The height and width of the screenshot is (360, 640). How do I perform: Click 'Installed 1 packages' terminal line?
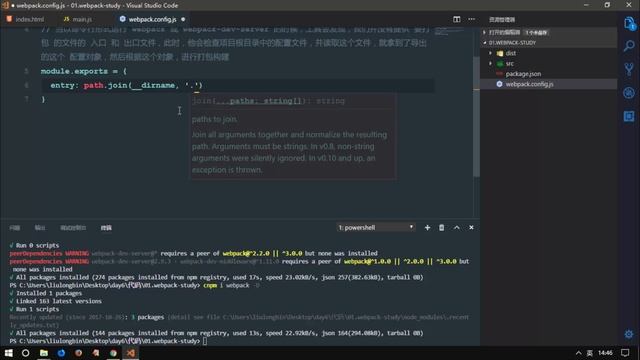tap(46, 293)
